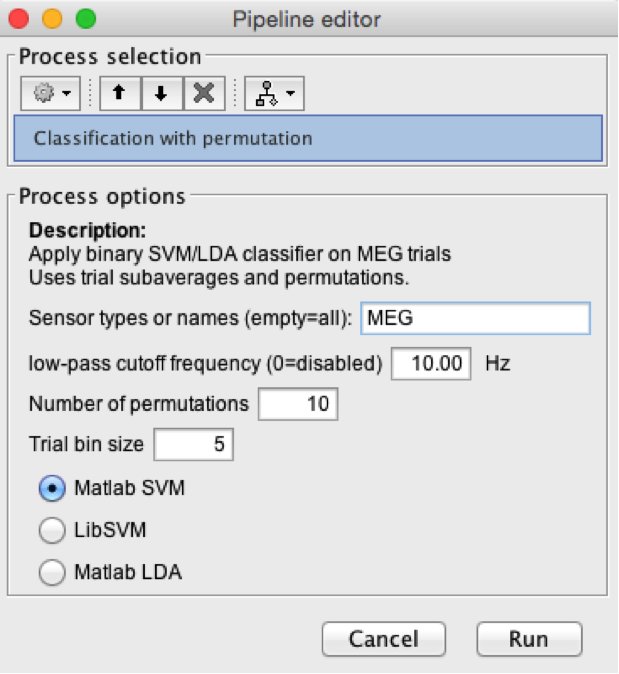Click the Number of permutations field

[x=298, y=404]
